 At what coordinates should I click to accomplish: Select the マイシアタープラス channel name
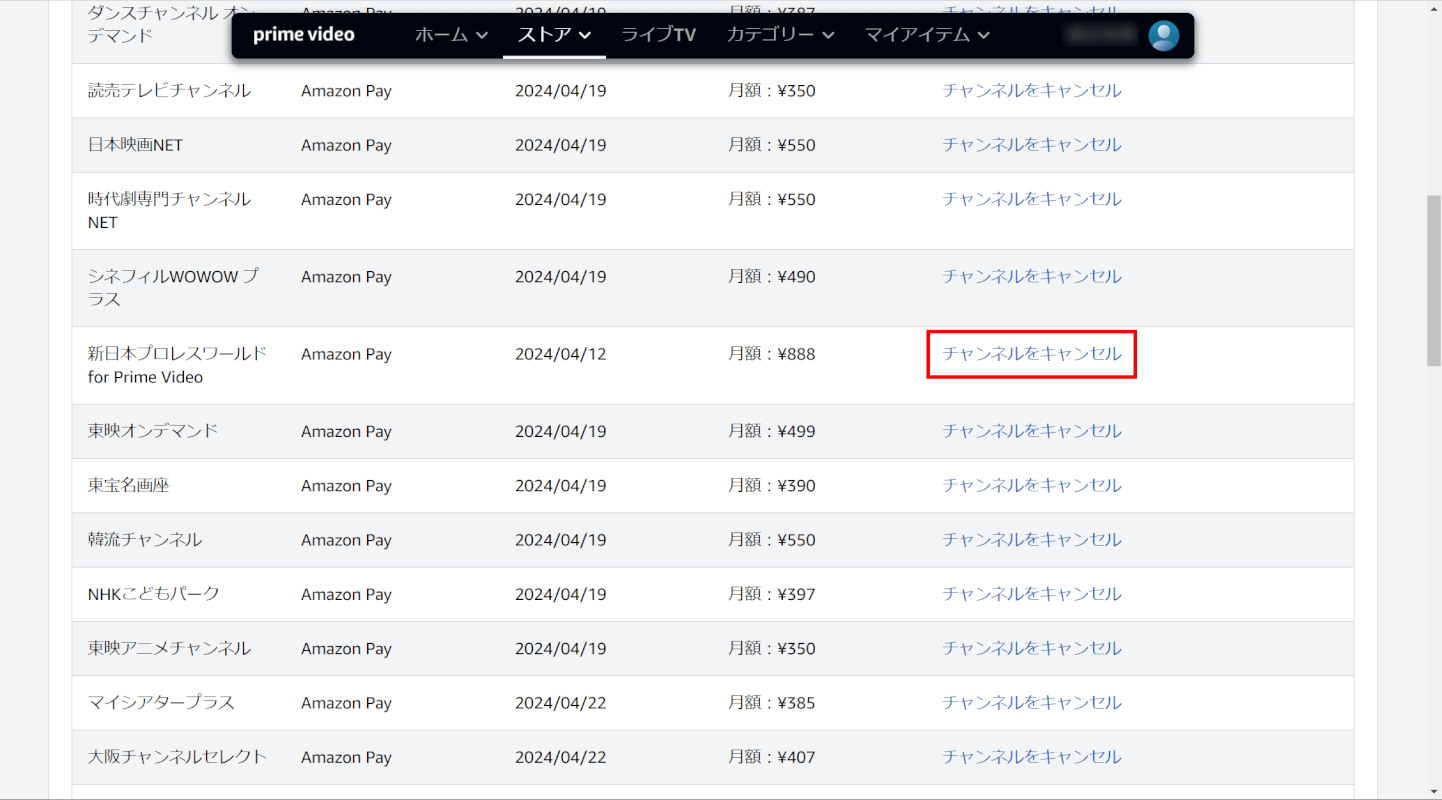pos(161,703)
